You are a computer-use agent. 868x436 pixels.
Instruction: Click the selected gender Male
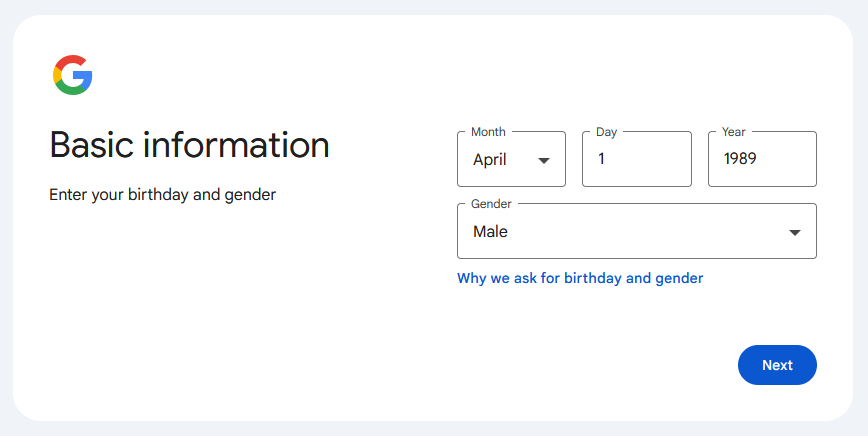490,232
